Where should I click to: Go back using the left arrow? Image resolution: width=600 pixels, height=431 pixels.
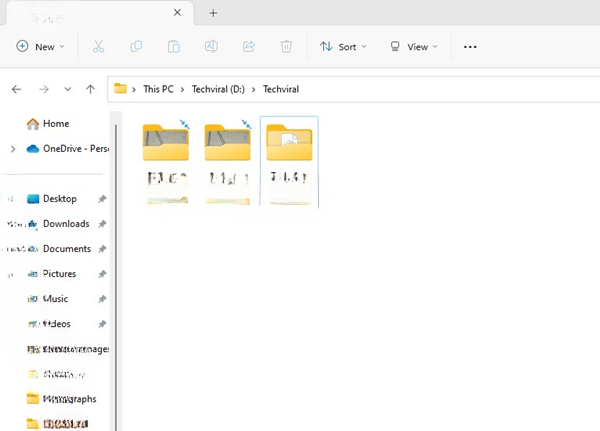(16, 89)
